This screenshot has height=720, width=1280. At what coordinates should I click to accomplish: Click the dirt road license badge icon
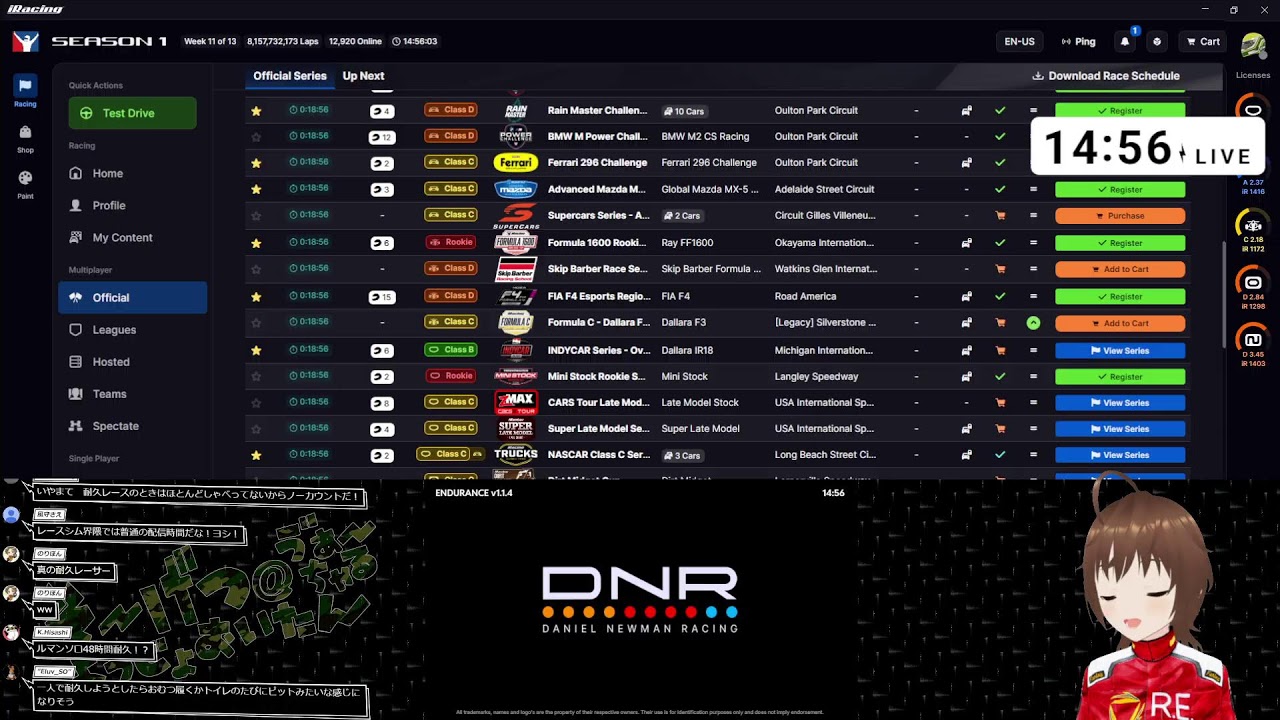(1253, 340)
